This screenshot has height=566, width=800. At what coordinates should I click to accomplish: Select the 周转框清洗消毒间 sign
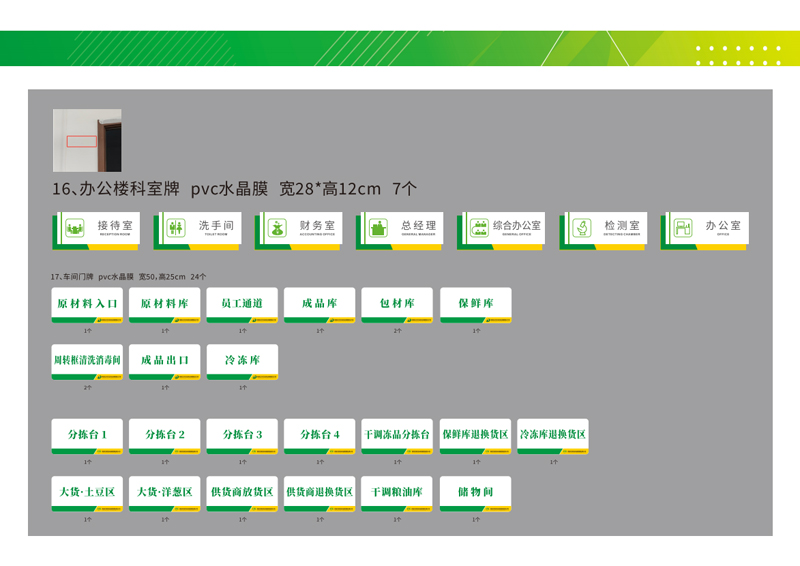87,362
